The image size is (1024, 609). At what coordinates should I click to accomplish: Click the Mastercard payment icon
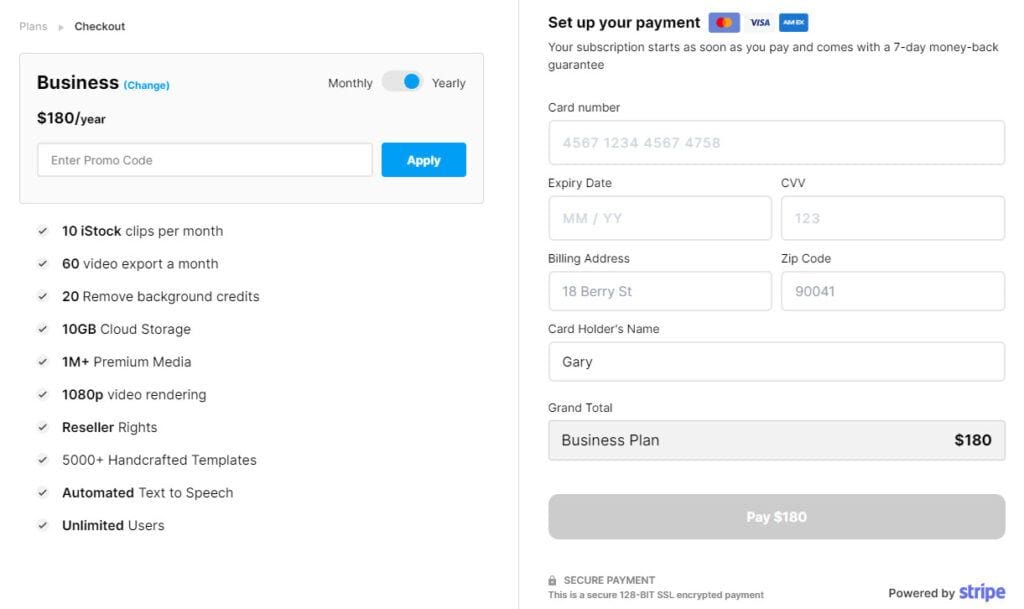coord(723,21)
